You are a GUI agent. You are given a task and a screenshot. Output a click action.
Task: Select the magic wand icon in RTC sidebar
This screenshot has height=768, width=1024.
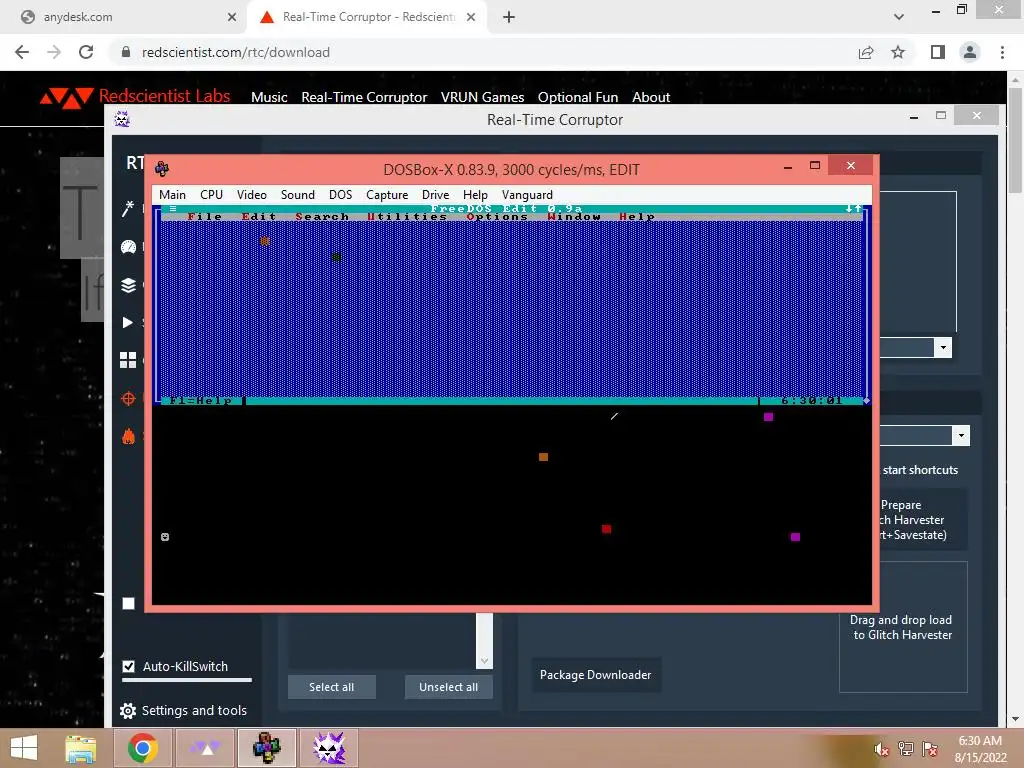[x=128, y=208]
